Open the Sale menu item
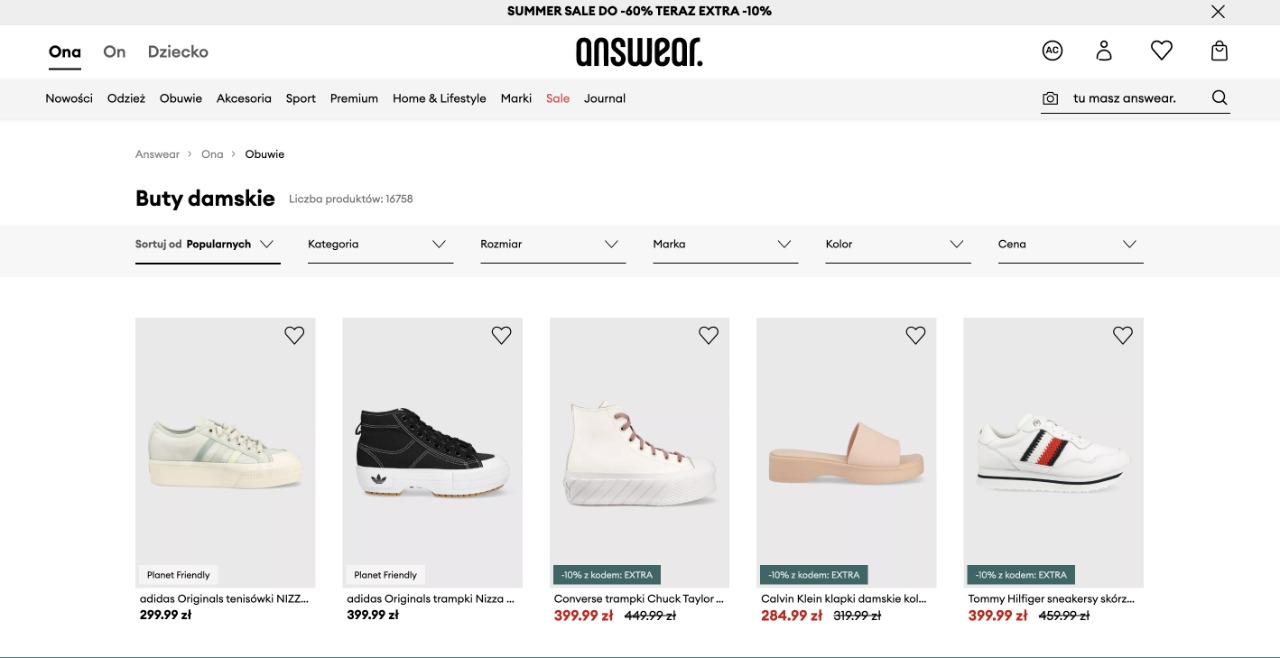 click(x=558, y=98)
